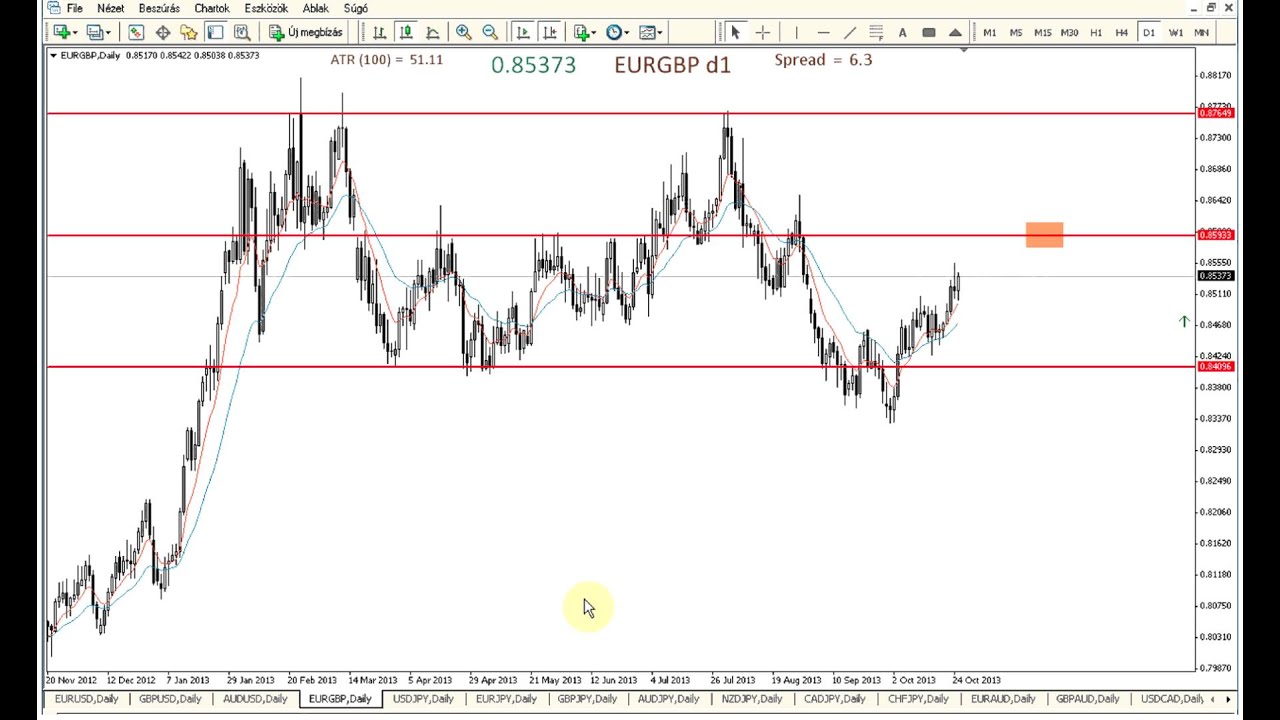The width and height of the screenshot is (1280, 720).
Task: Select the trendline drawing tool
Action: pyautogui.click(x=849, y=33)
